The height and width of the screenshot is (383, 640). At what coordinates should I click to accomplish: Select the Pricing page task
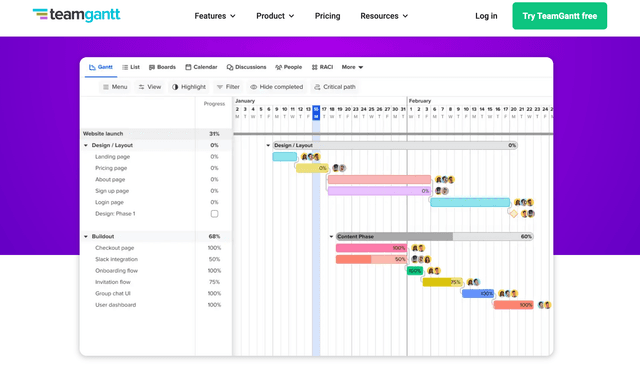point(111,168)
